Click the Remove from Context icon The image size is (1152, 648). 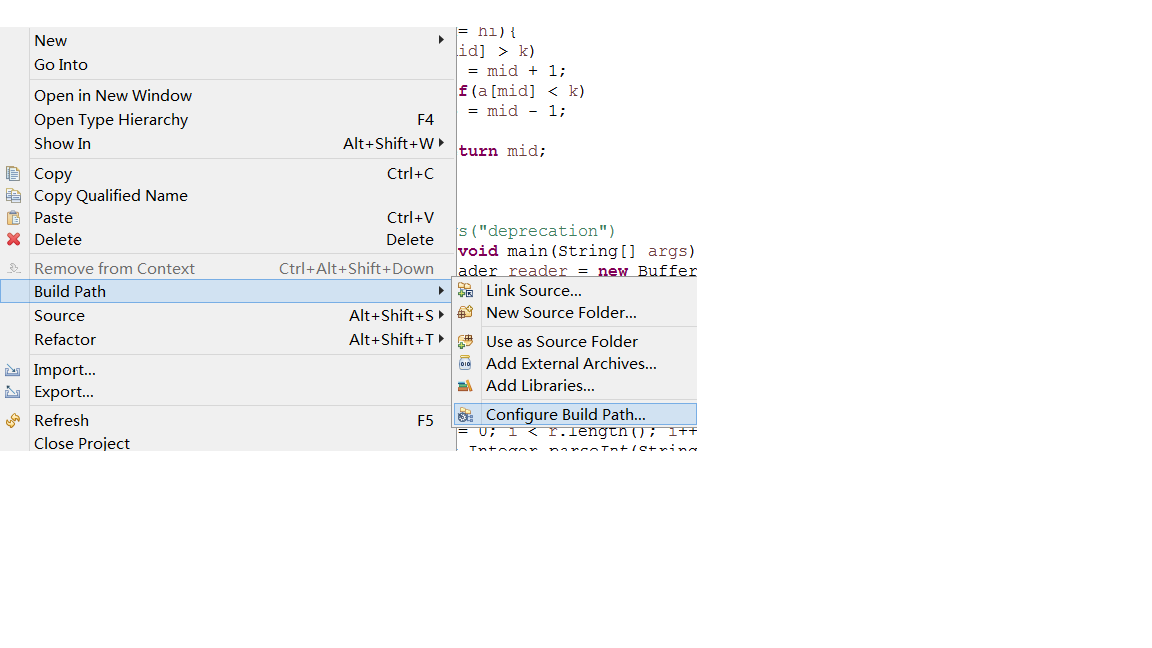coord(13,269)
